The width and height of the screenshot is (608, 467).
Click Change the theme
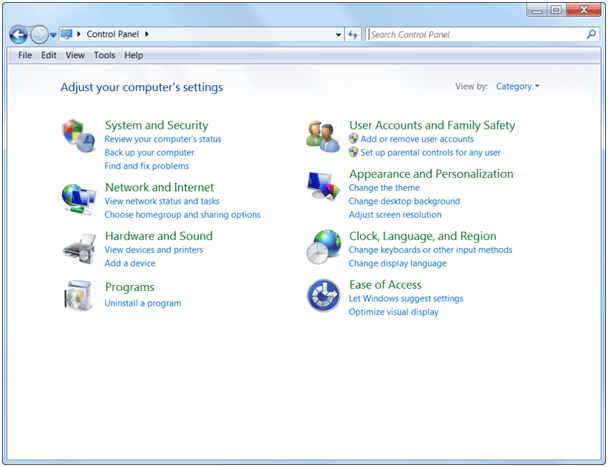click(x=384, y=188)
